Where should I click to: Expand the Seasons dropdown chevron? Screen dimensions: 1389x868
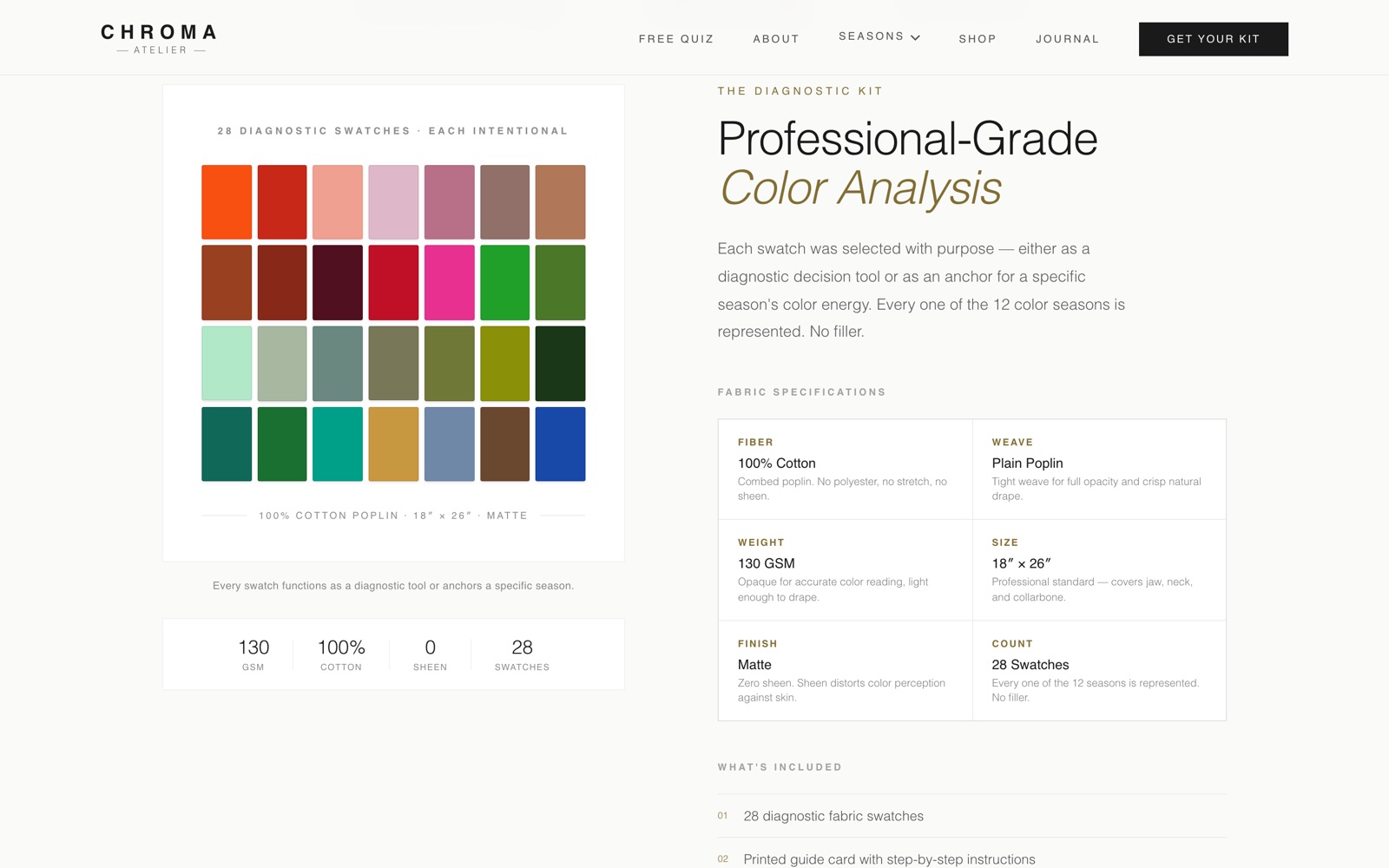tap(915, 37)
